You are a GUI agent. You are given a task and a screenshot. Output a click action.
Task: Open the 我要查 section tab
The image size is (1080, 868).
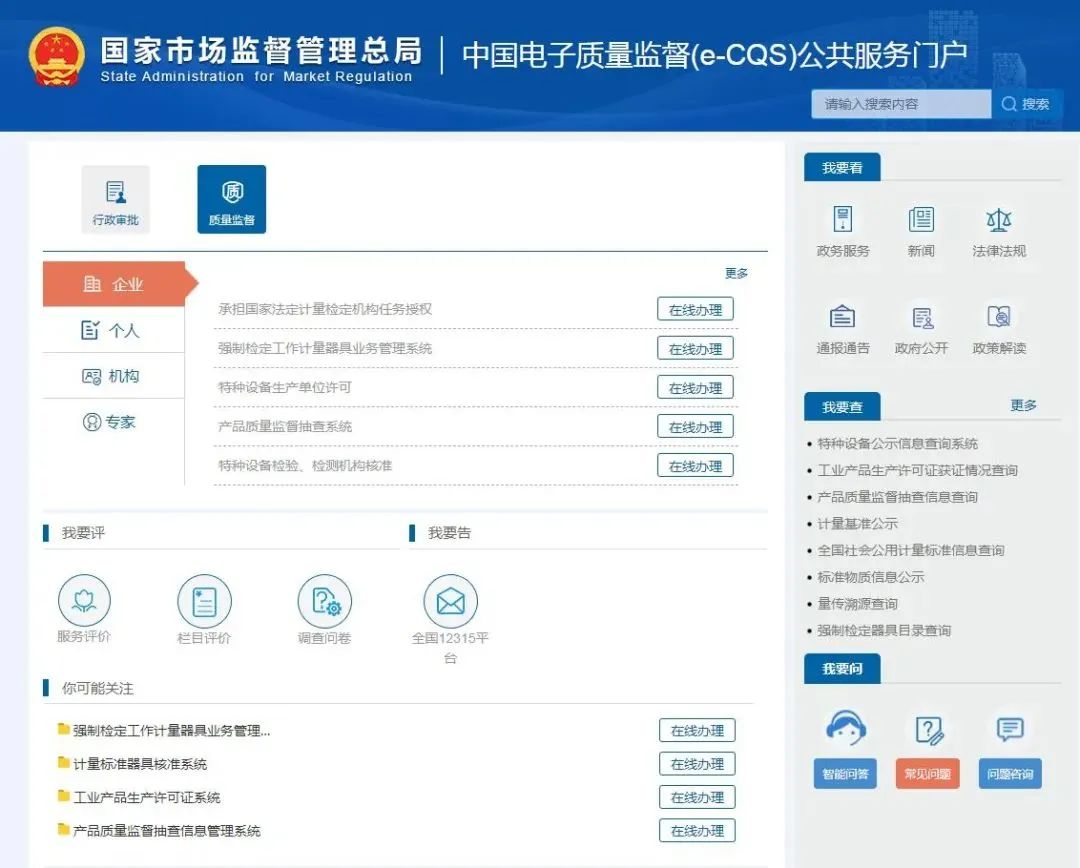[x=842, y=406]
